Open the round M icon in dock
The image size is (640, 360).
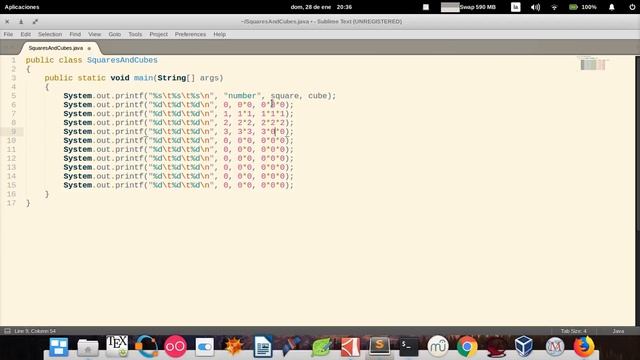coord(555,347)
